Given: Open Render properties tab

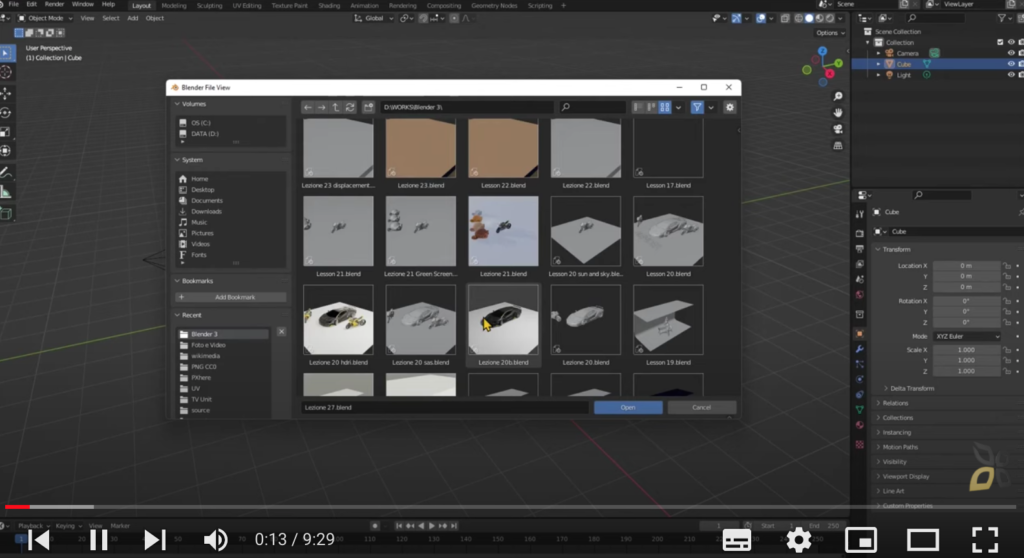Looking at the screenshot, I should [x=859, y=233].
